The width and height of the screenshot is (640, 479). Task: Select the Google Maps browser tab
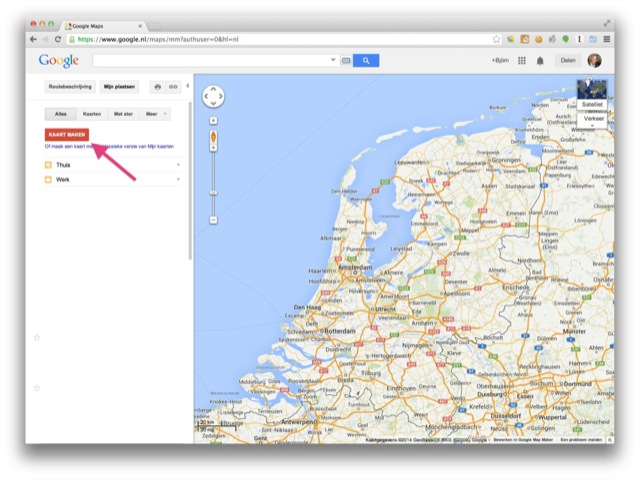point(101,26)
